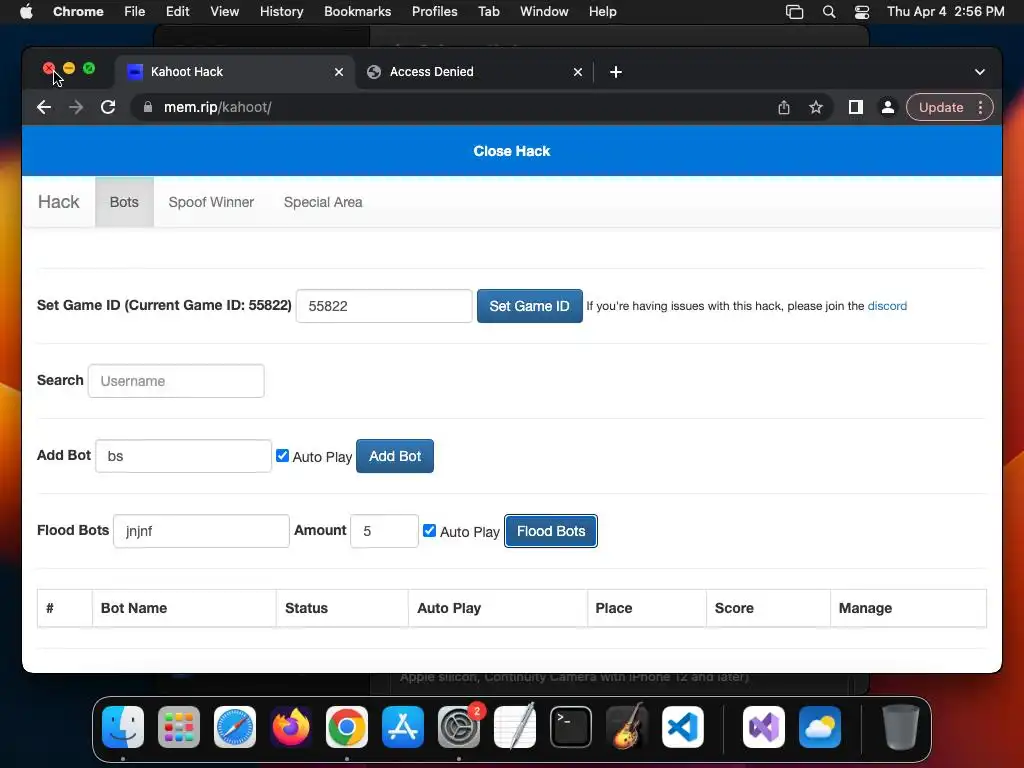This screenshot has width=1024, height=768.
Task: Open the Bookmarks menu
Action: [x=357, y=12]
